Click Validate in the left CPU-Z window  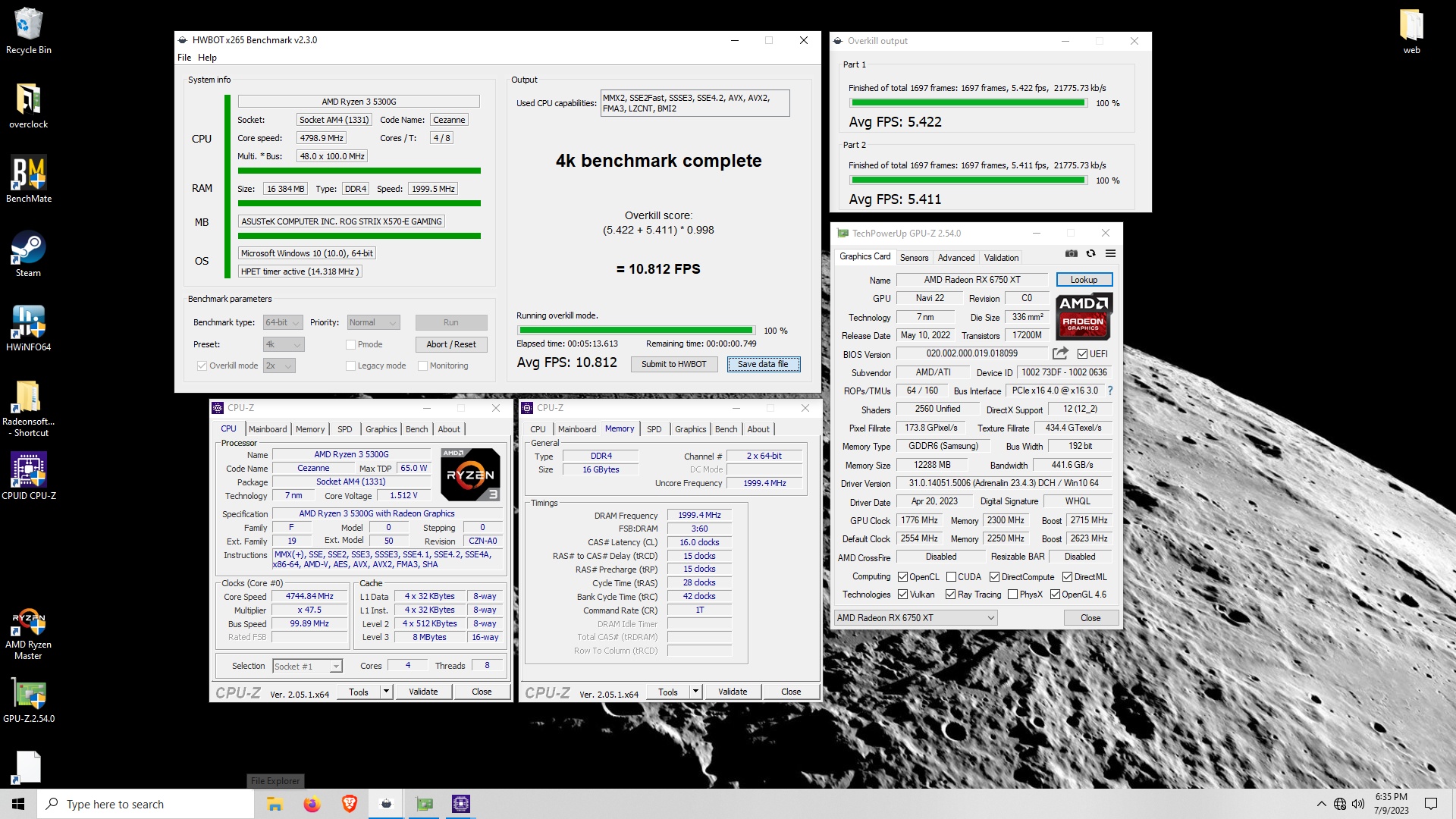click(423, 692)
